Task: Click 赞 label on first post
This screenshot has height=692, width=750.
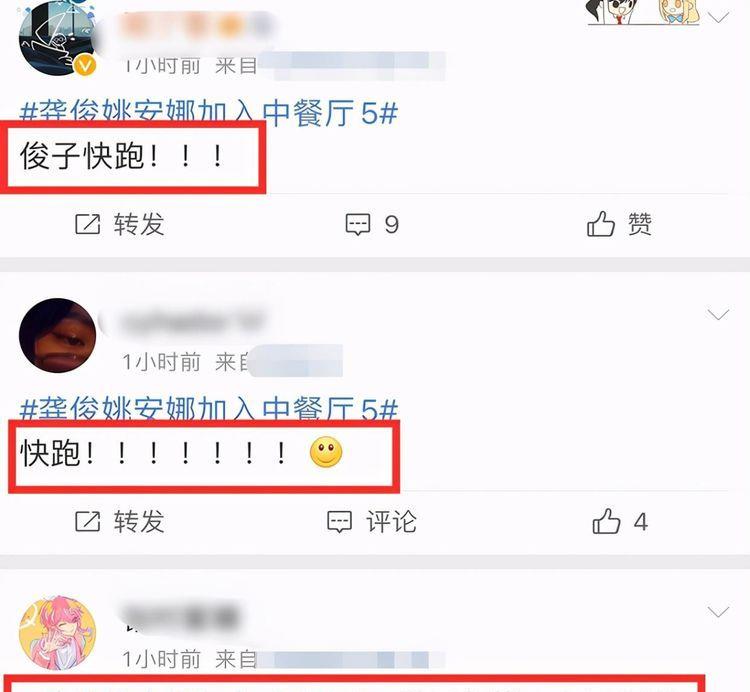Action: (640, 224)
